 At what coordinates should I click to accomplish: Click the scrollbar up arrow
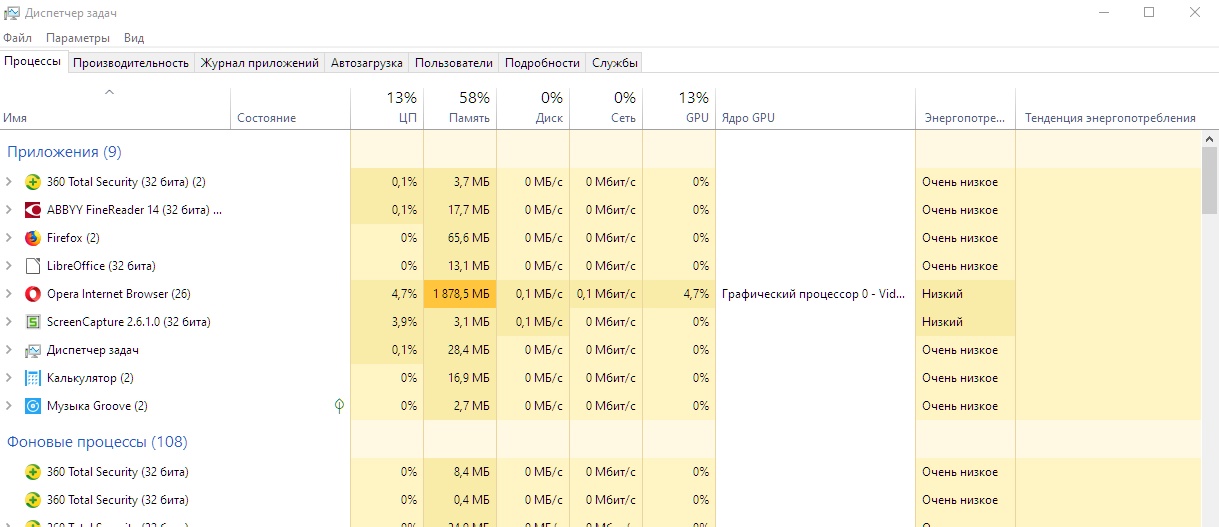[x=1210, y=138]
